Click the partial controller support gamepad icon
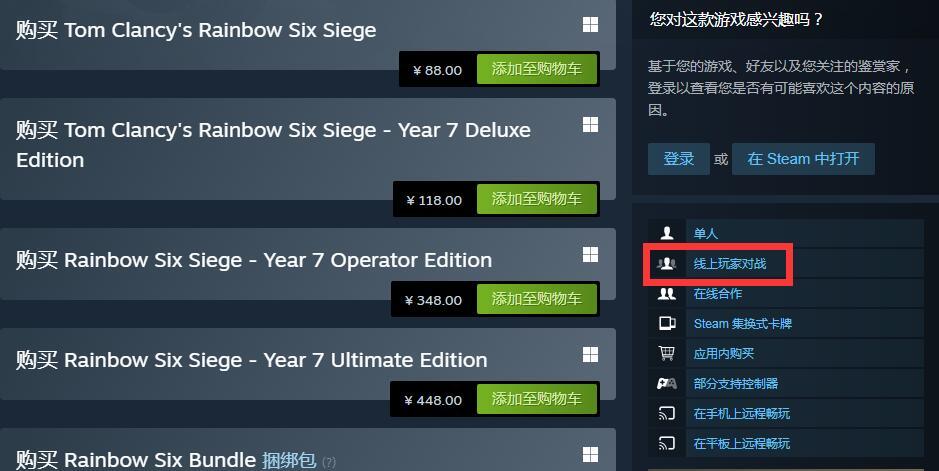Screen dimensions: 939x471 pyautogui.click(x=667, y=383)
